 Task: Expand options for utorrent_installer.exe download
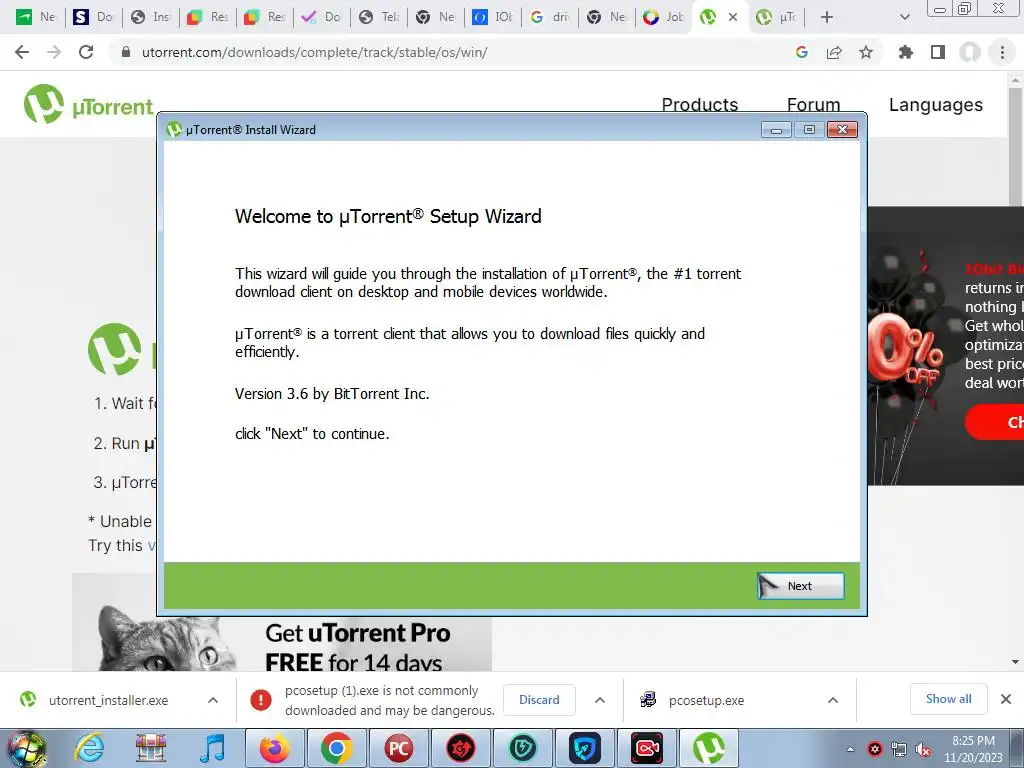tap(213, 700)
